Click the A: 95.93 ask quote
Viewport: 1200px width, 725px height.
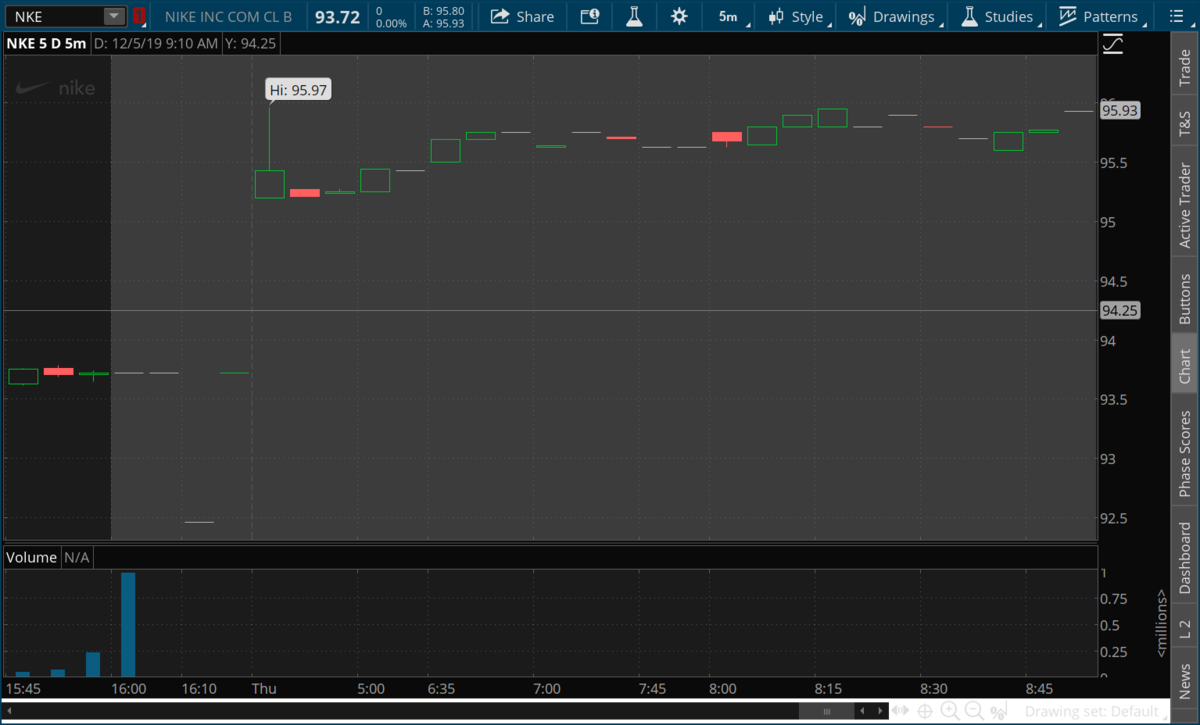click(443, 23)
